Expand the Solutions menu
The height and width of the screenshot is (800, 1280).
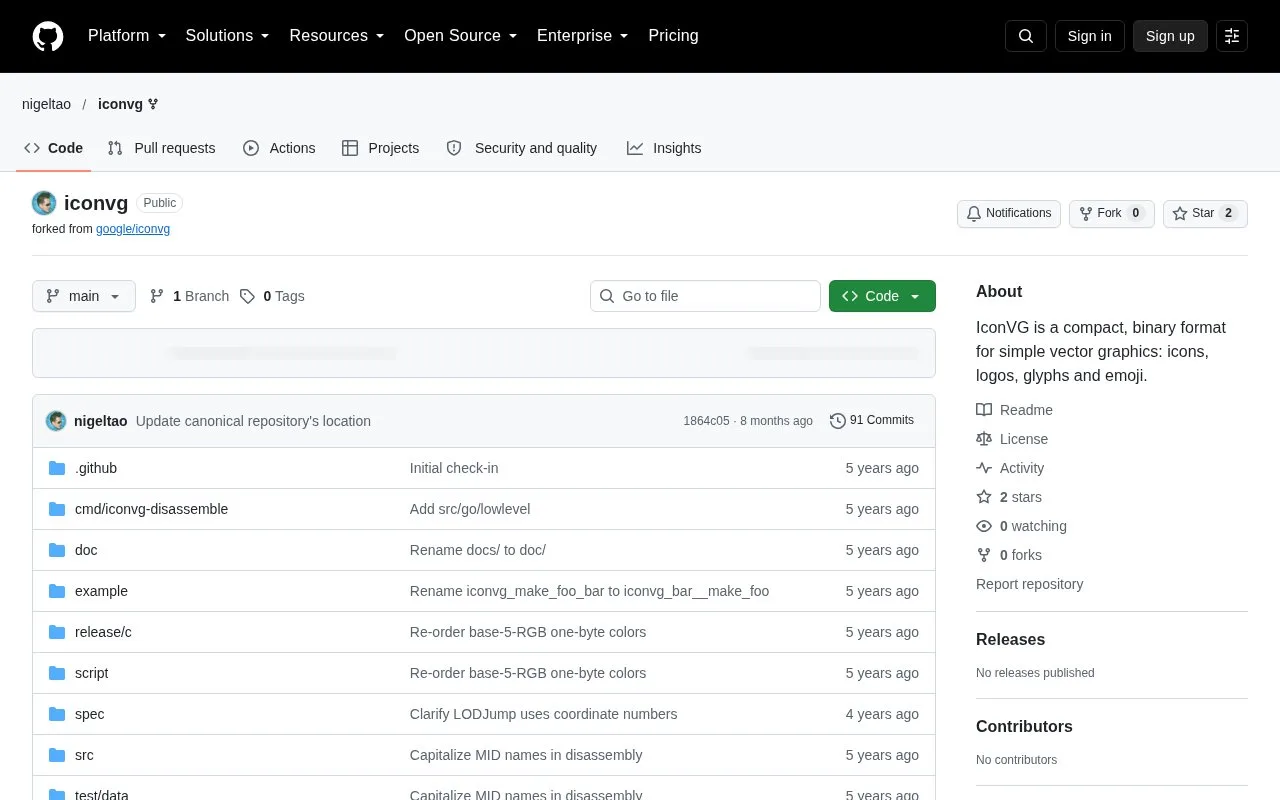[x=228, y=36]
